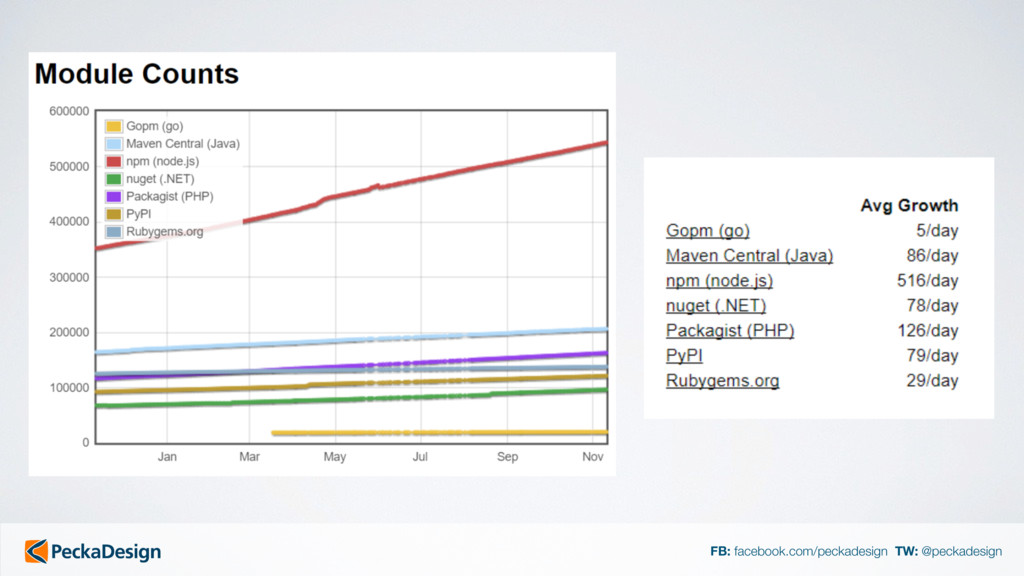Click the 516/day growth value
This screenshot has width=1024, height=576.
(x=927, y=281)
